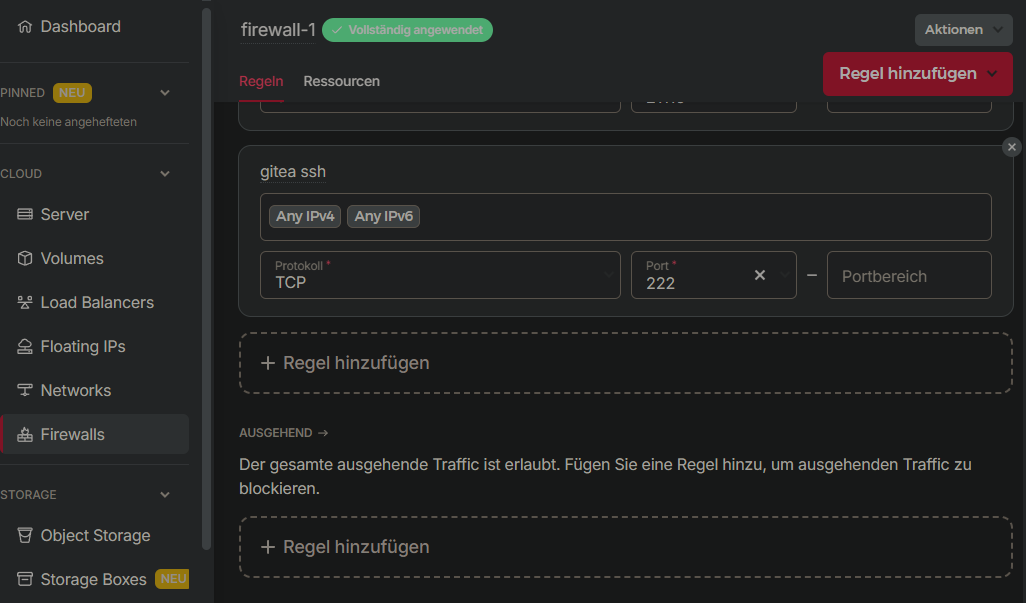
Task: Click the Floating IPs icon
Action: 25,347
